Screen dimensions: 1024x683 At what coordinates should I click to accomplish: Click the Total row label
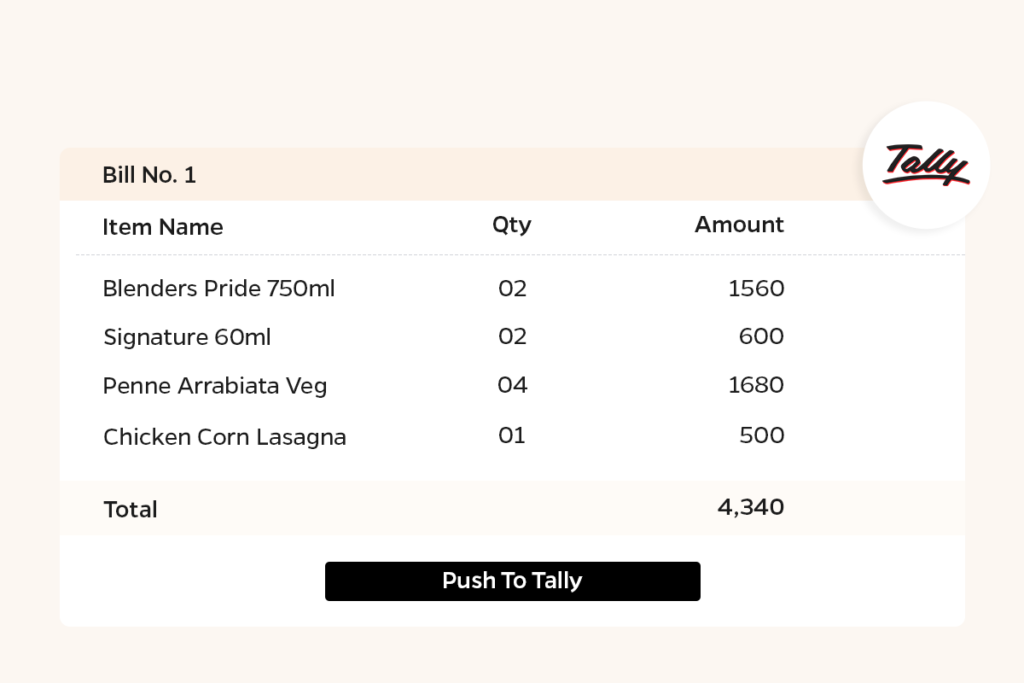pos(131,509)
